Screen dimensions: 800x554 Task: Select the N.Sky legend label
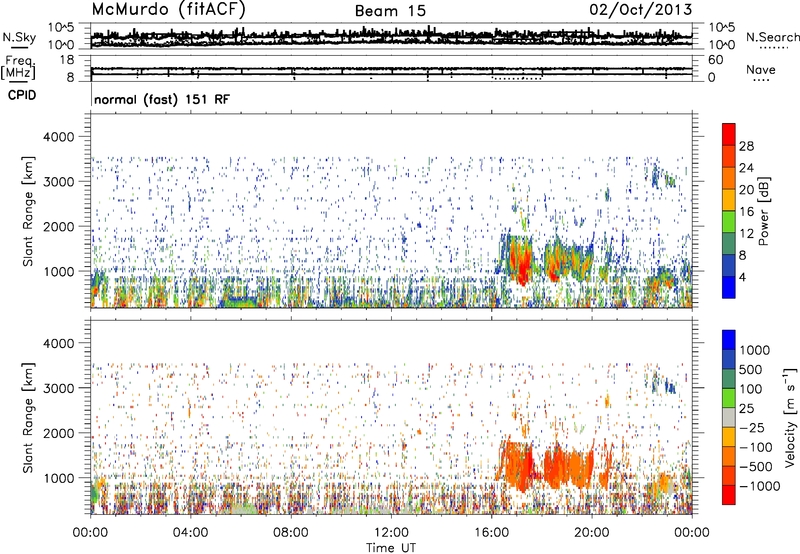point(19,37)
